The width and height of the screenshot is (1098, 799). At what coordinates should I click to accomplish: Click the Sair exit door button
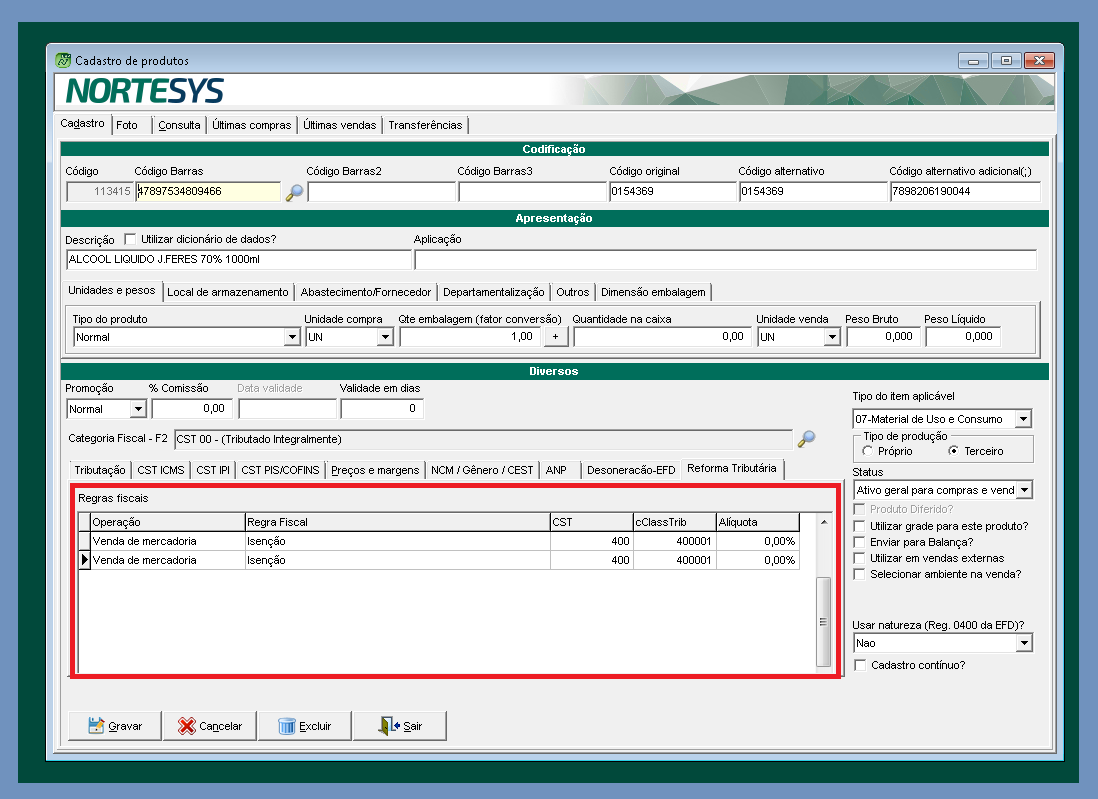coord(400,726)
